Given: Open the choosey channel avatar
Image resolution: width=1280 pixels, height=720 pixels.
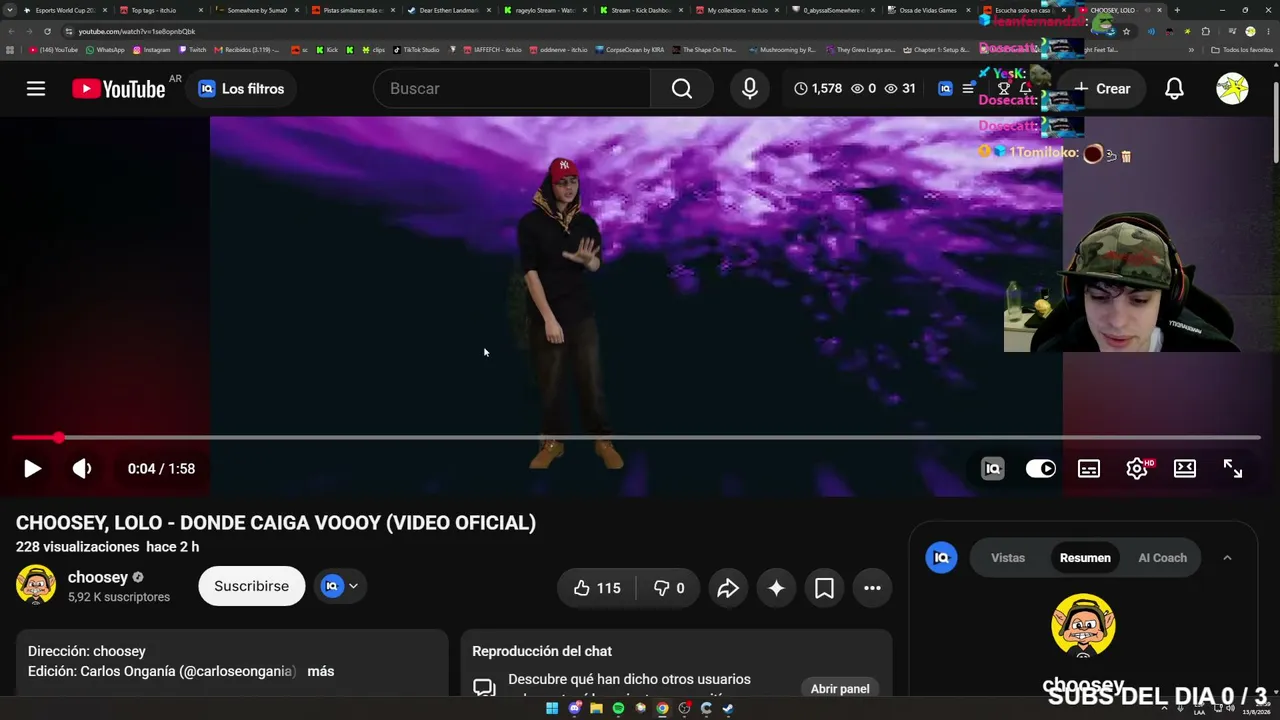Looking at the screenshot, I should [x=36, y=585].
